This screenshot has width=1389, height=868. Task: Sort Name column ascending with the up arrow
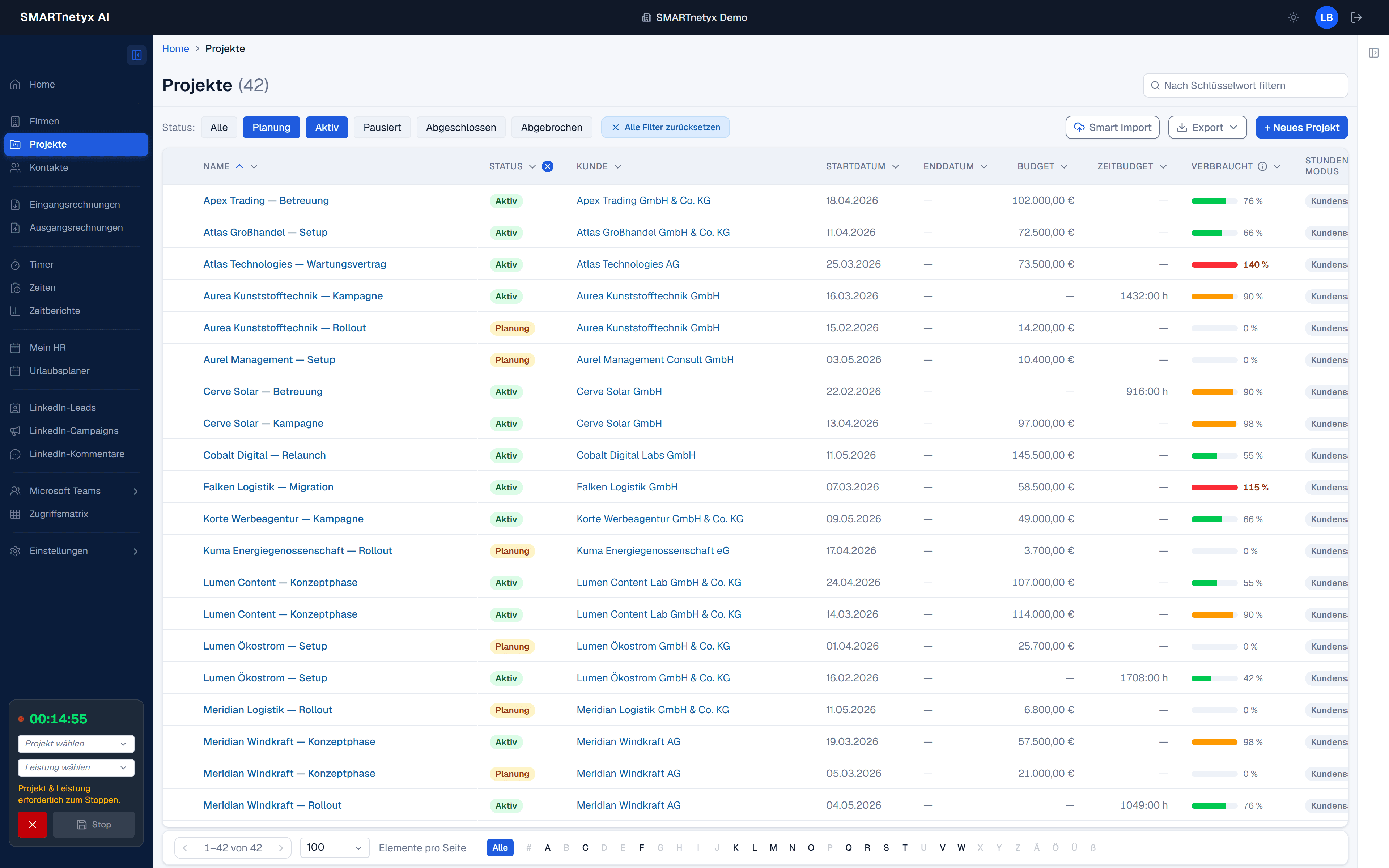(239, 166)
